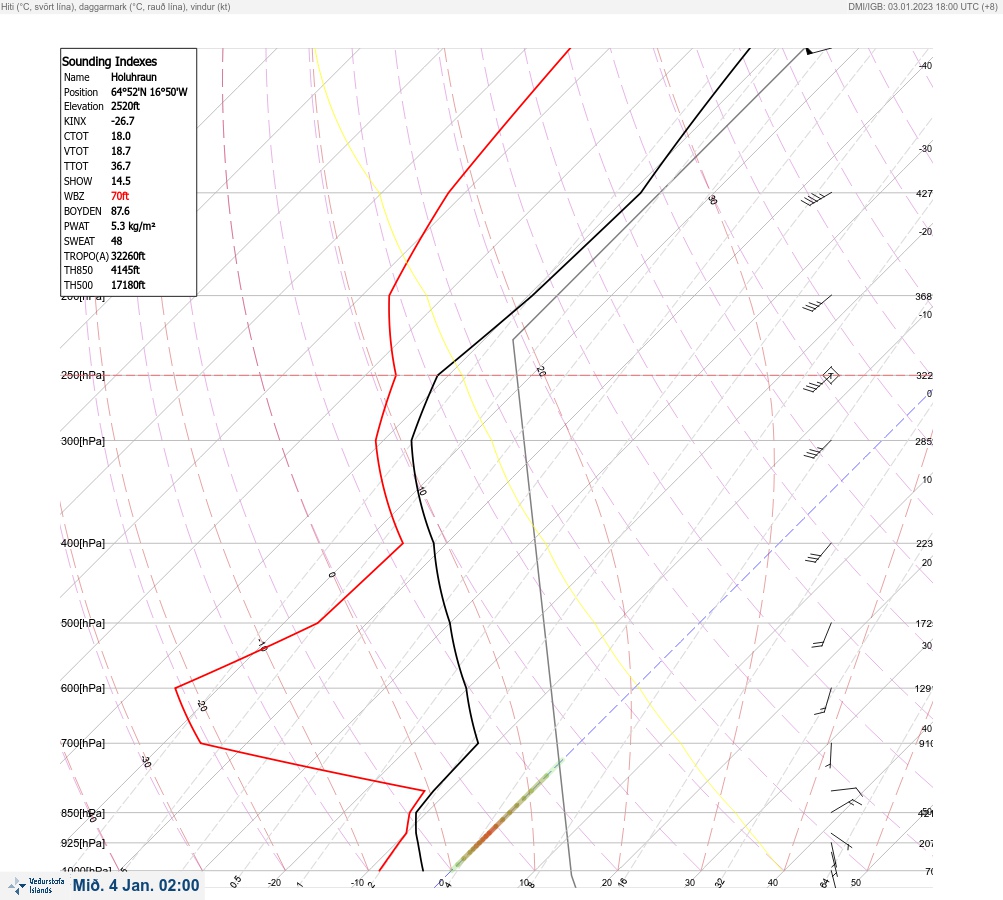1003x900 pixels.
Task: Click the wind barb at 600 hPa
Action: 824,701
